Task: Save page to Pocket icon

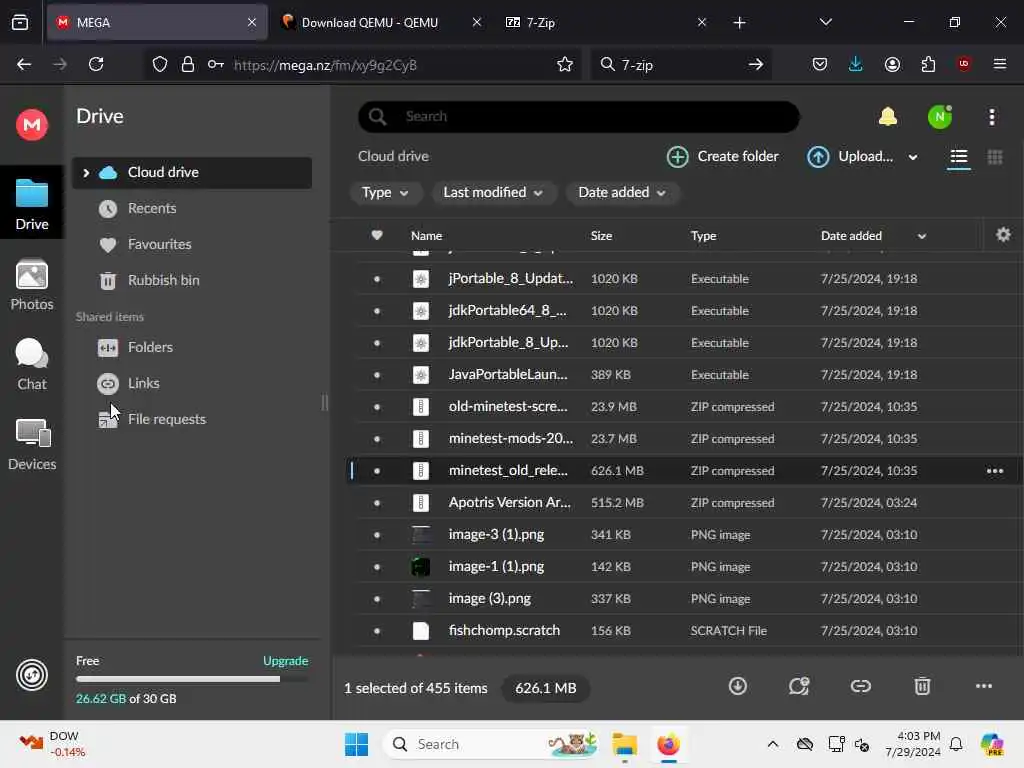Action: tap(820, 64)
